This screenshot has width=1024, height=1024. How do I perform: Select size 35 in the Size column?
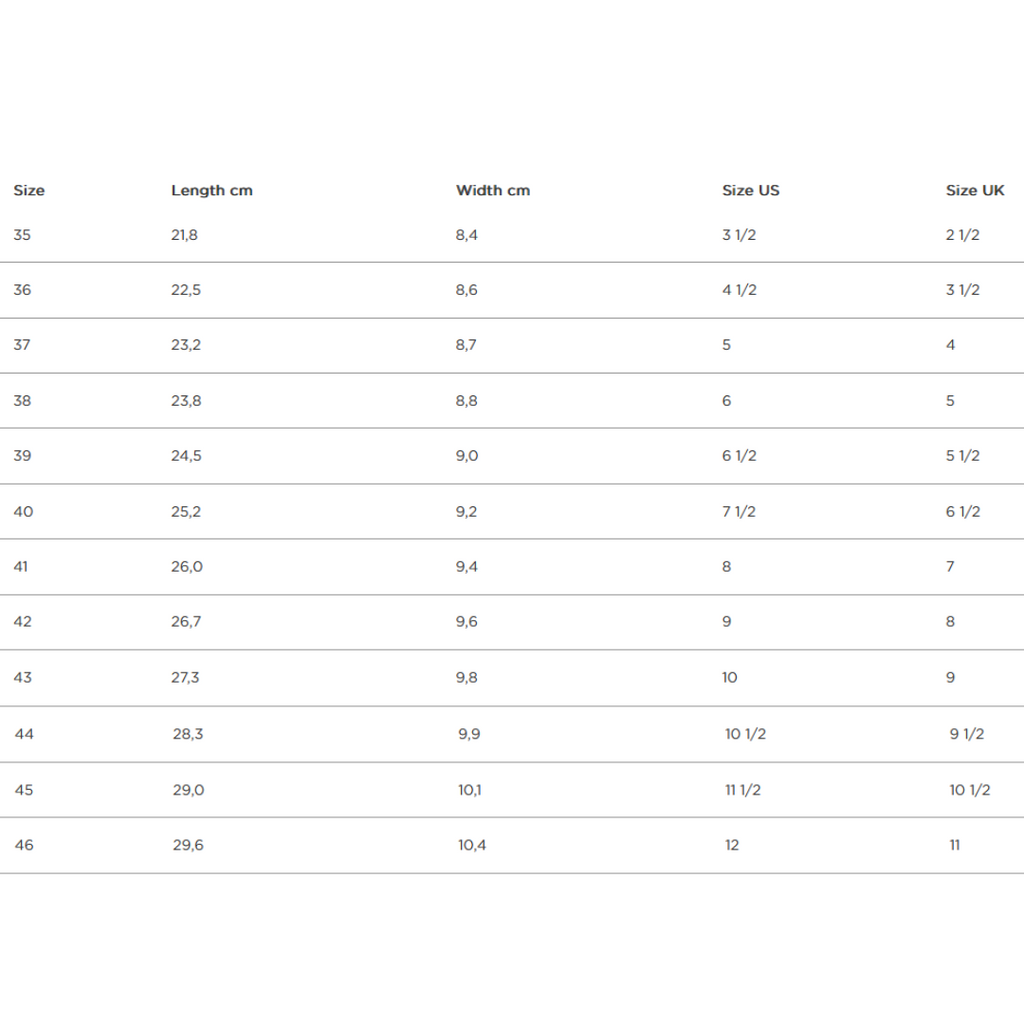(x=22, y=235)
